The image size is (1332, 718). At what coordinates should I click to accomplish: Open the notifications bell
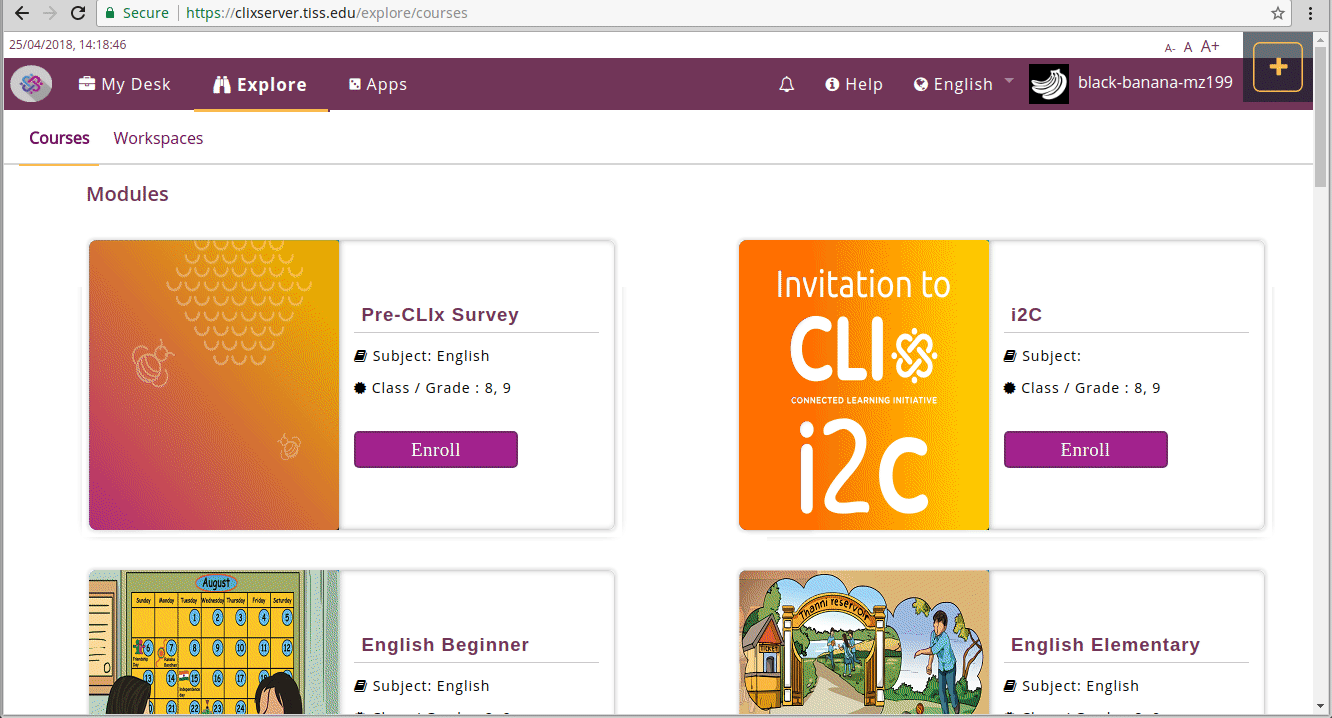coord(786,85)
